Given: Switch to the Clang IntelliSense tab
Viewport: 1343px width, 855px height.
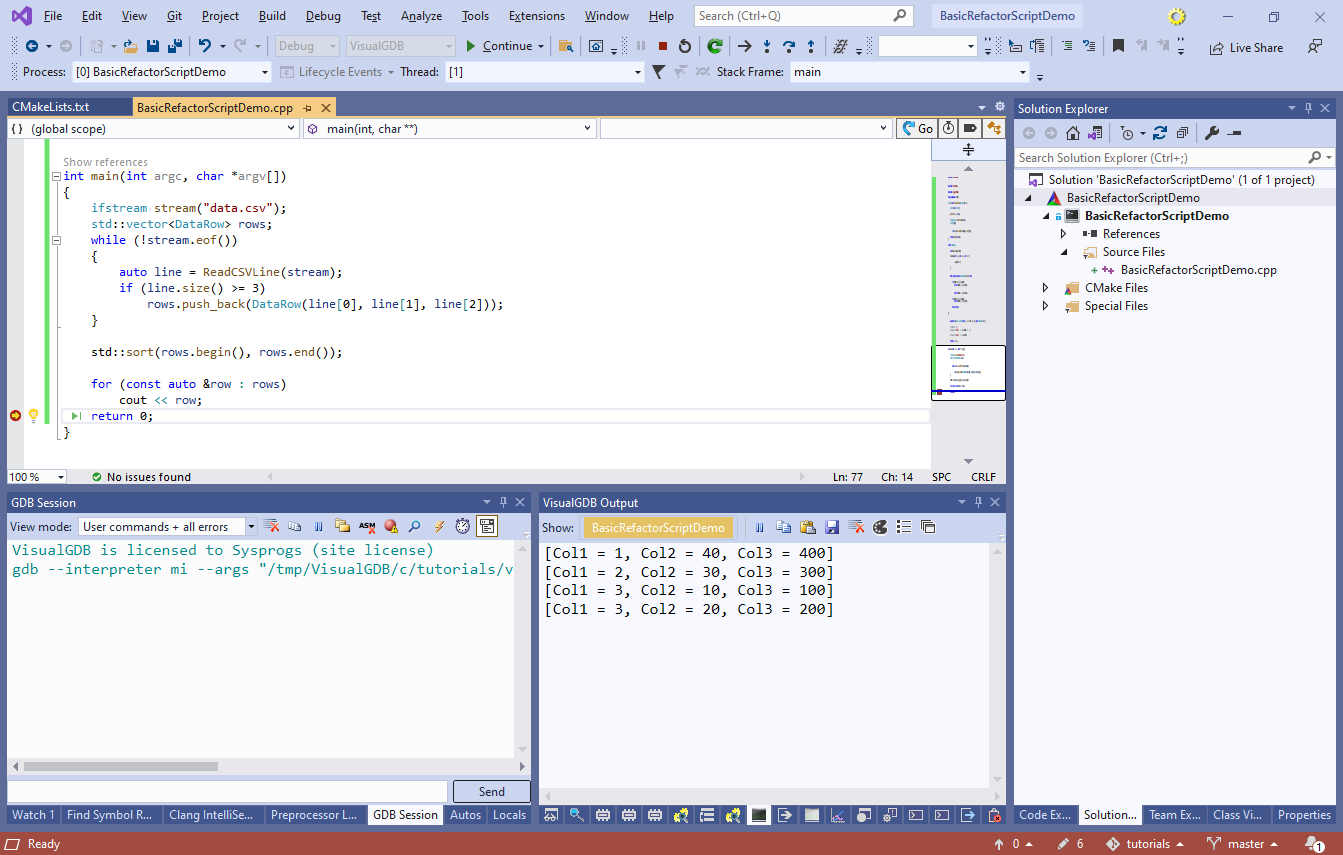Looking at the screenshot, I should point(211,815).
